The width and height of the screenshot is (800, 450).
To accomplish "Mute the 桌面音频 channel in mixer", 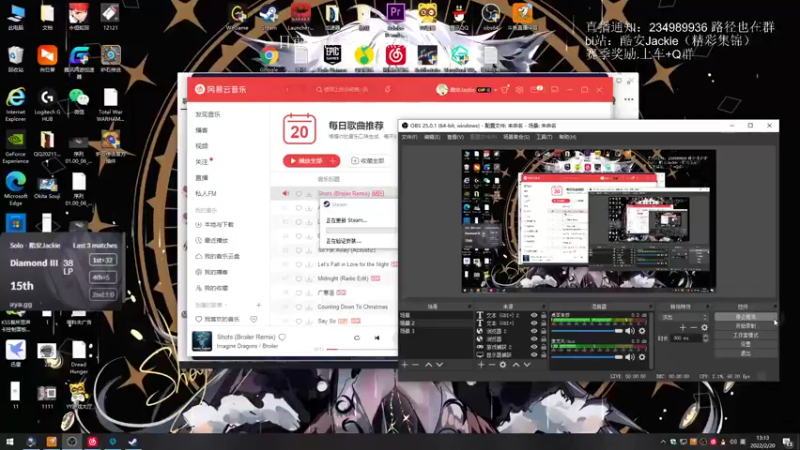I will coord(630,331).
